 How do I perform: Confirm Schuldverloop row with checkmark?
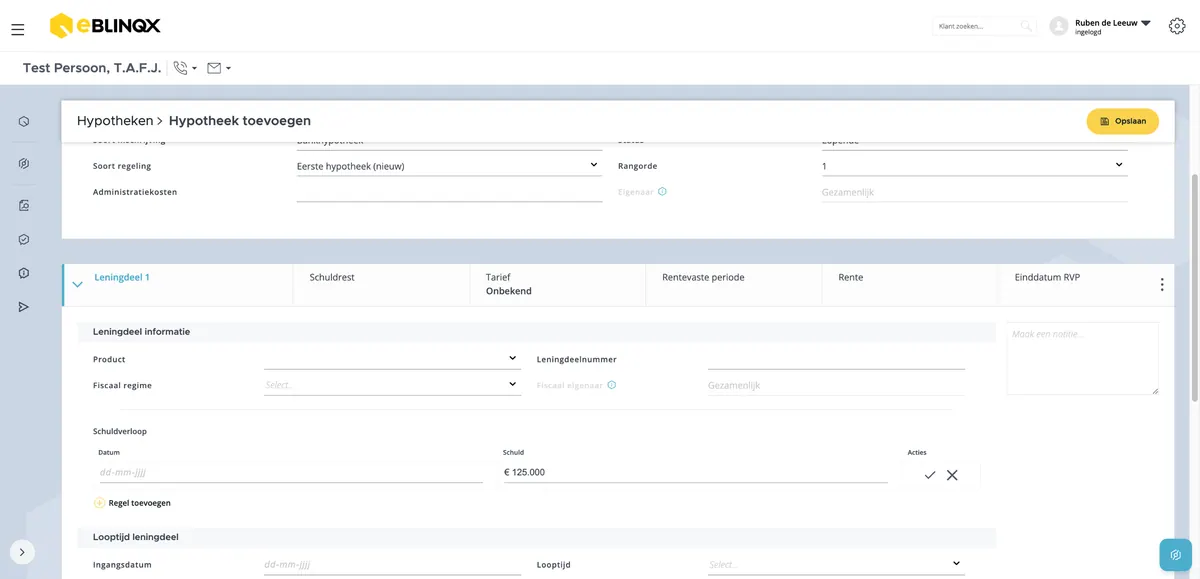930,475
